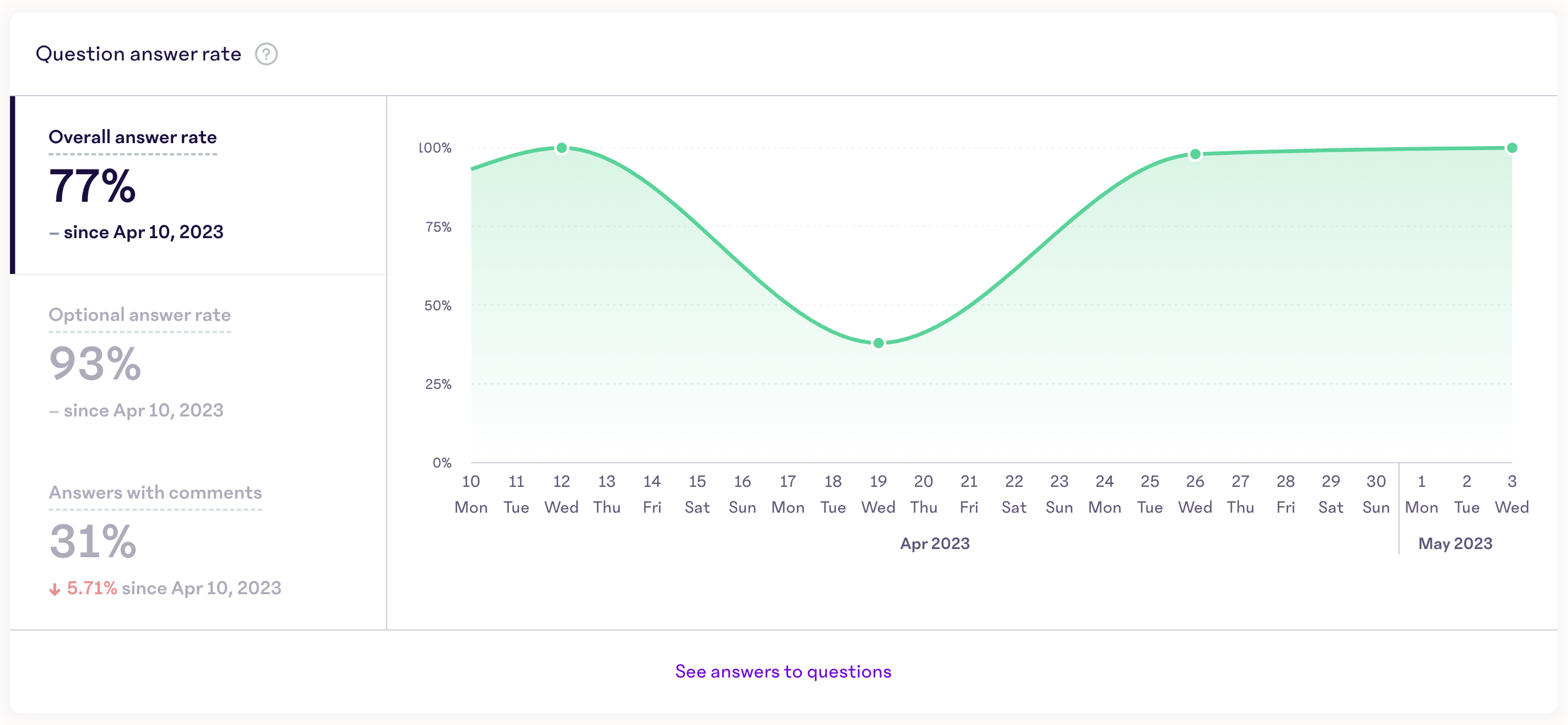Select the data point marker on Apr 19
The image size is (1568, 725).
(878, 343)
